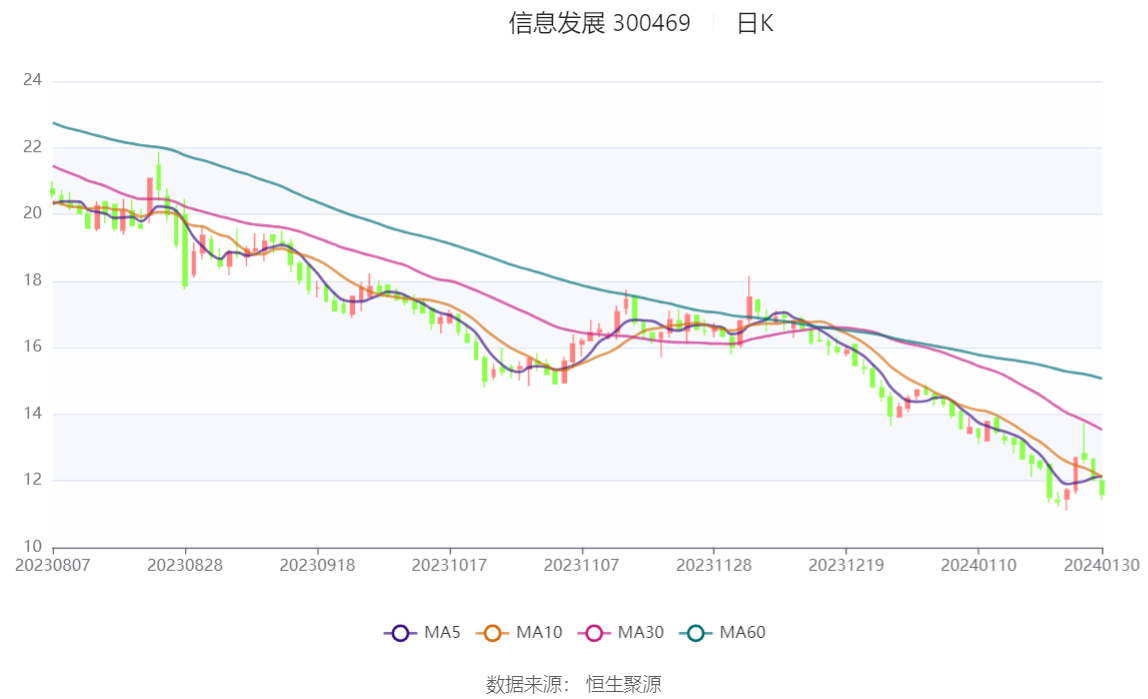Select the 20231017 x-axis date label
The image size is (1148, 699).
[450, 566]
